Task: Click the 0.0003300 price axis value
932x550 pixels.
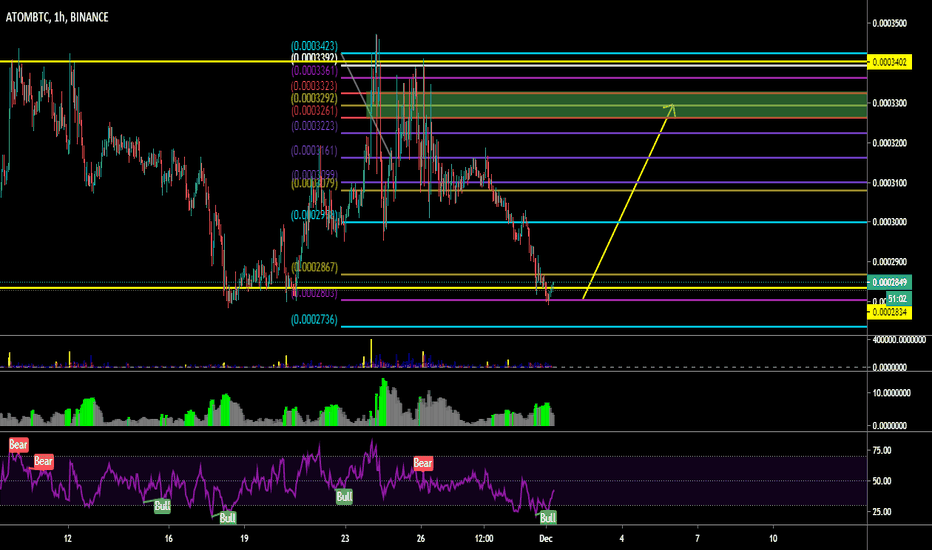Action: click(889, 103)
